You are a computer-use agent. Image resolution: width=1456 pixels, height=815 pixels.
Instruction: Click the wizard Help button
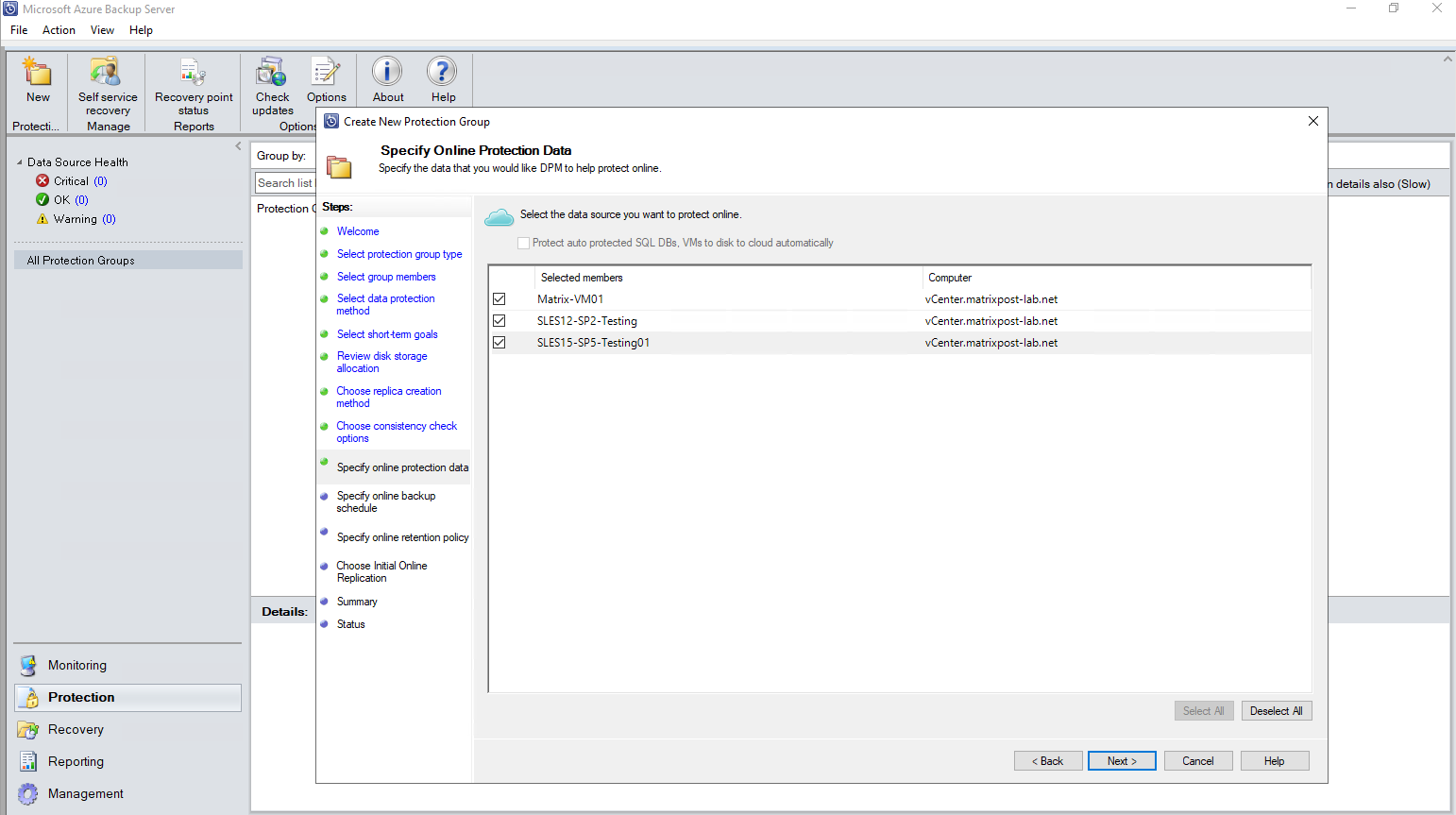pos(1275,761)
